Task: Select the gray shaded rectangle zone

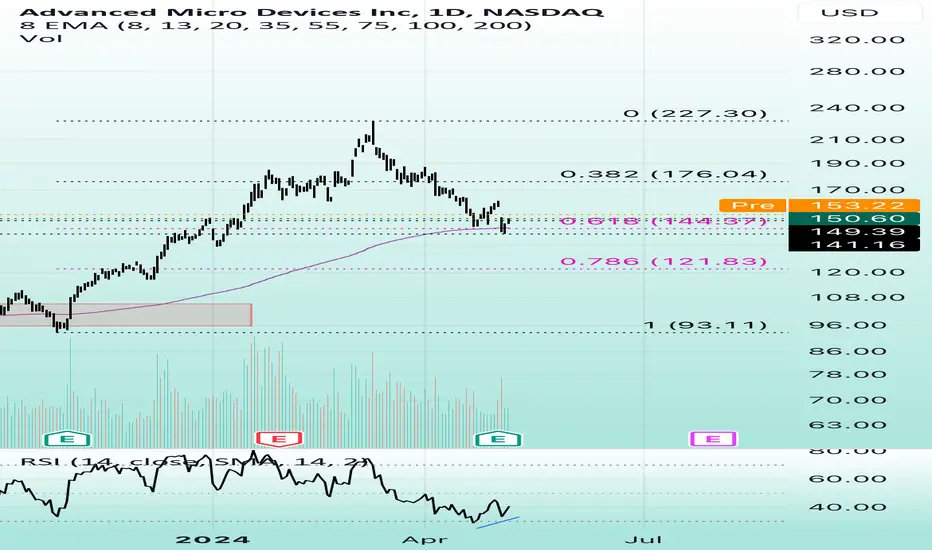Action: pos(126,315)
